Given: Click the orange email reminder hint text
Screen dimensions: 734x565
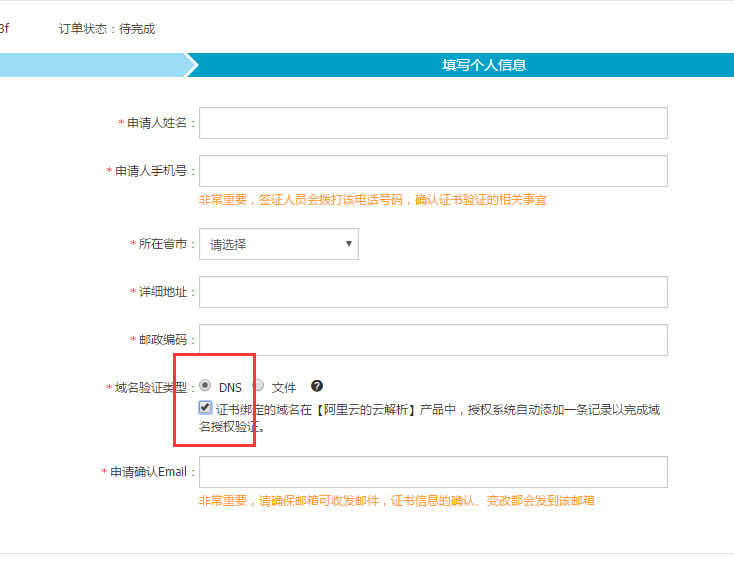Looking at the screenshot, I should (x=396, y=501).
